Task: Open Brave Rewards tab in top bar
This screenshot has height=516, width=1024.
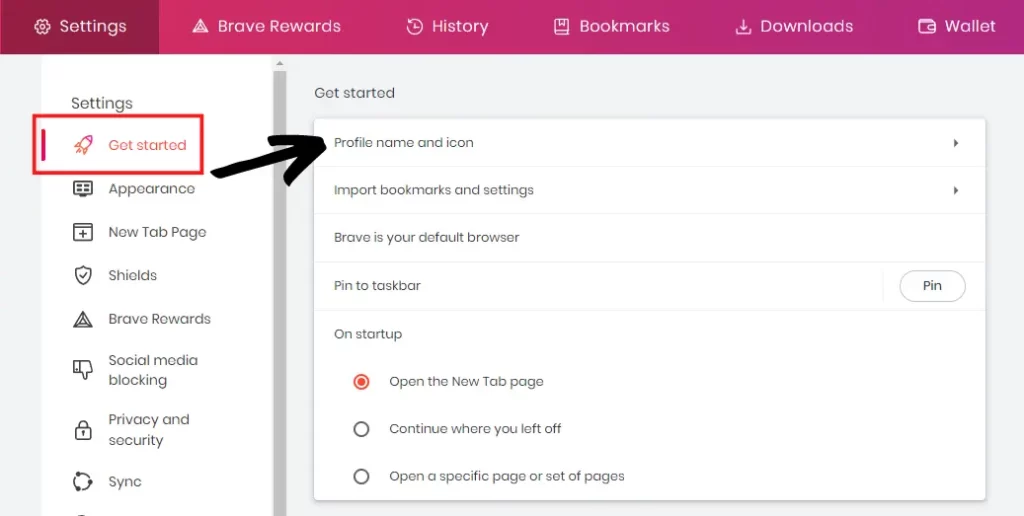Action: (x=266, y=27)
